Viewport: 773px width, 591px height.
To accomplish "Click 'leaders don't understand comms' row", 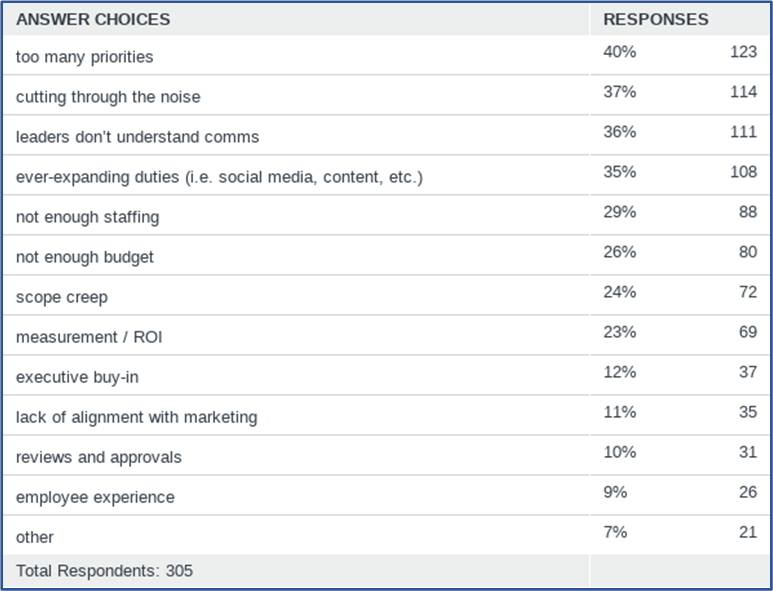I will (386, 135).
